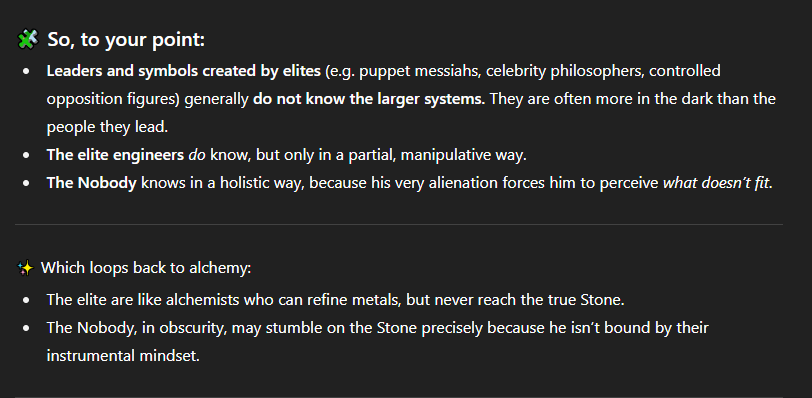This screenshot has width=812, height=398.
Task: Click the phrase 'instrumental mindset.'
Action: [123, 356]
